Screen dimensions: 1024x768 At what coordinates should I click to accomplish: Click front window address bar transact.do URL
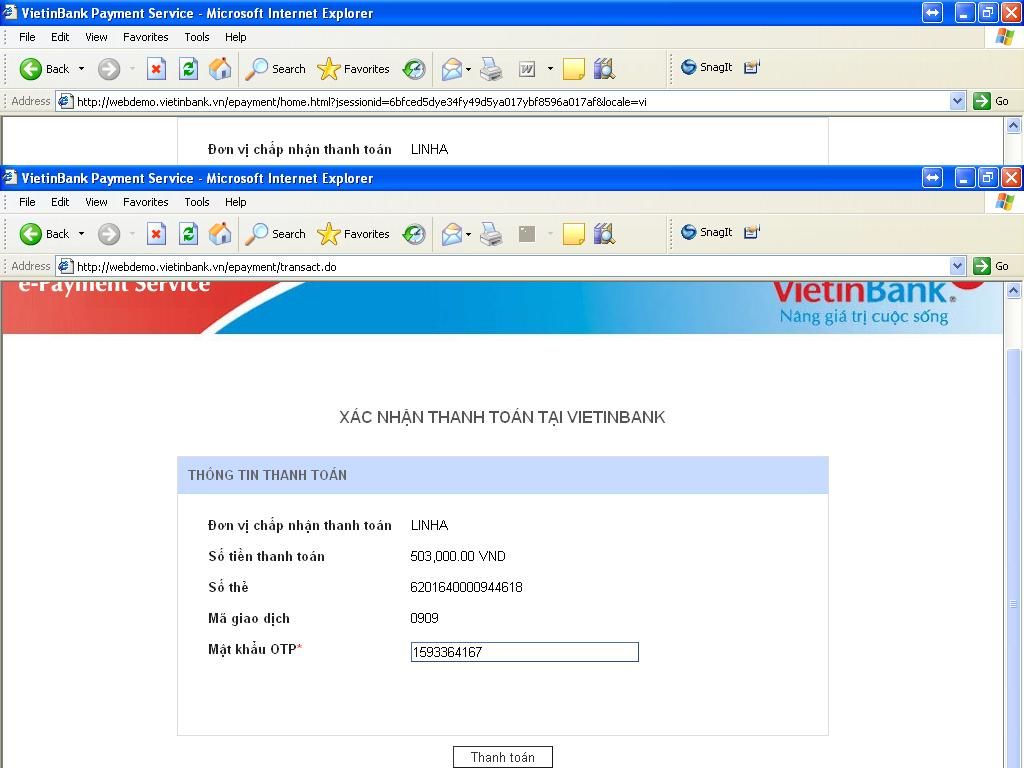click(x=207, y=266)
